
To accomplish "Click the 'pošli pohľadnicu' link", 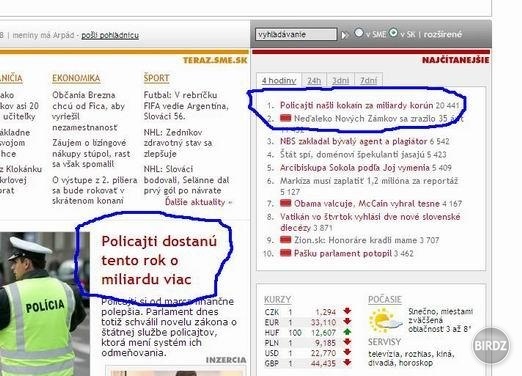I will coord(110,35).
